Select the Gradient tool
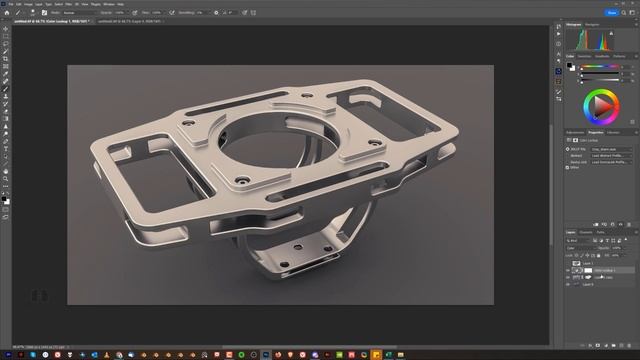The image size is (640, 360). [5, 119]
